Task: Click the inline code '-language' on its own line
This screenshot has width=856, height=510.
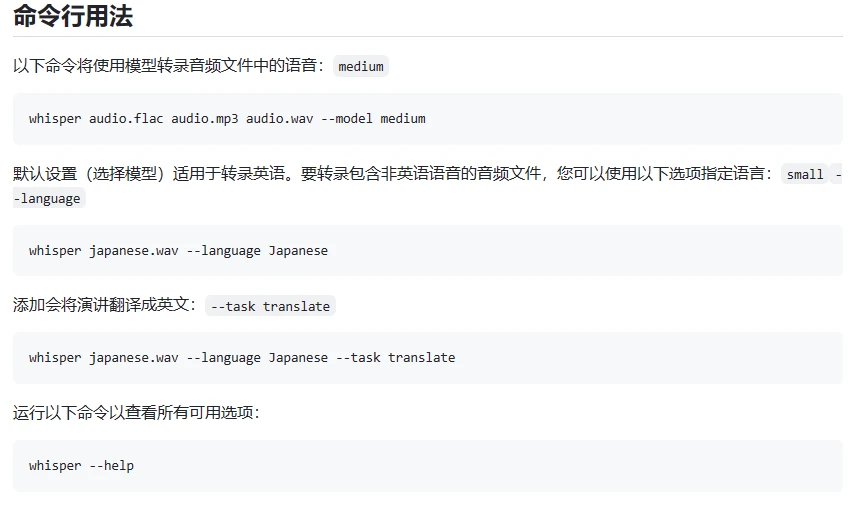Action: [49, 198]
